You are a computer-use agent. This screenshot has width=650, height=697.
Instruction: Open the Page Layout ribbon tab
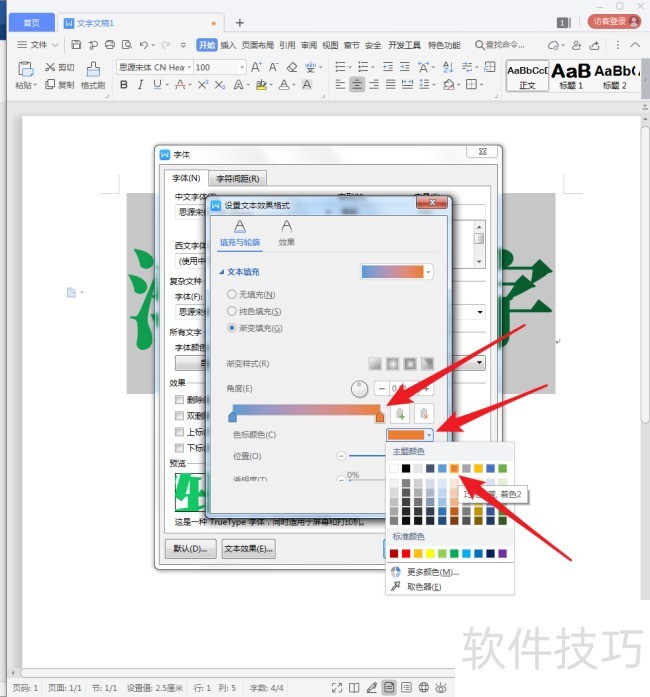coord(257,45)
